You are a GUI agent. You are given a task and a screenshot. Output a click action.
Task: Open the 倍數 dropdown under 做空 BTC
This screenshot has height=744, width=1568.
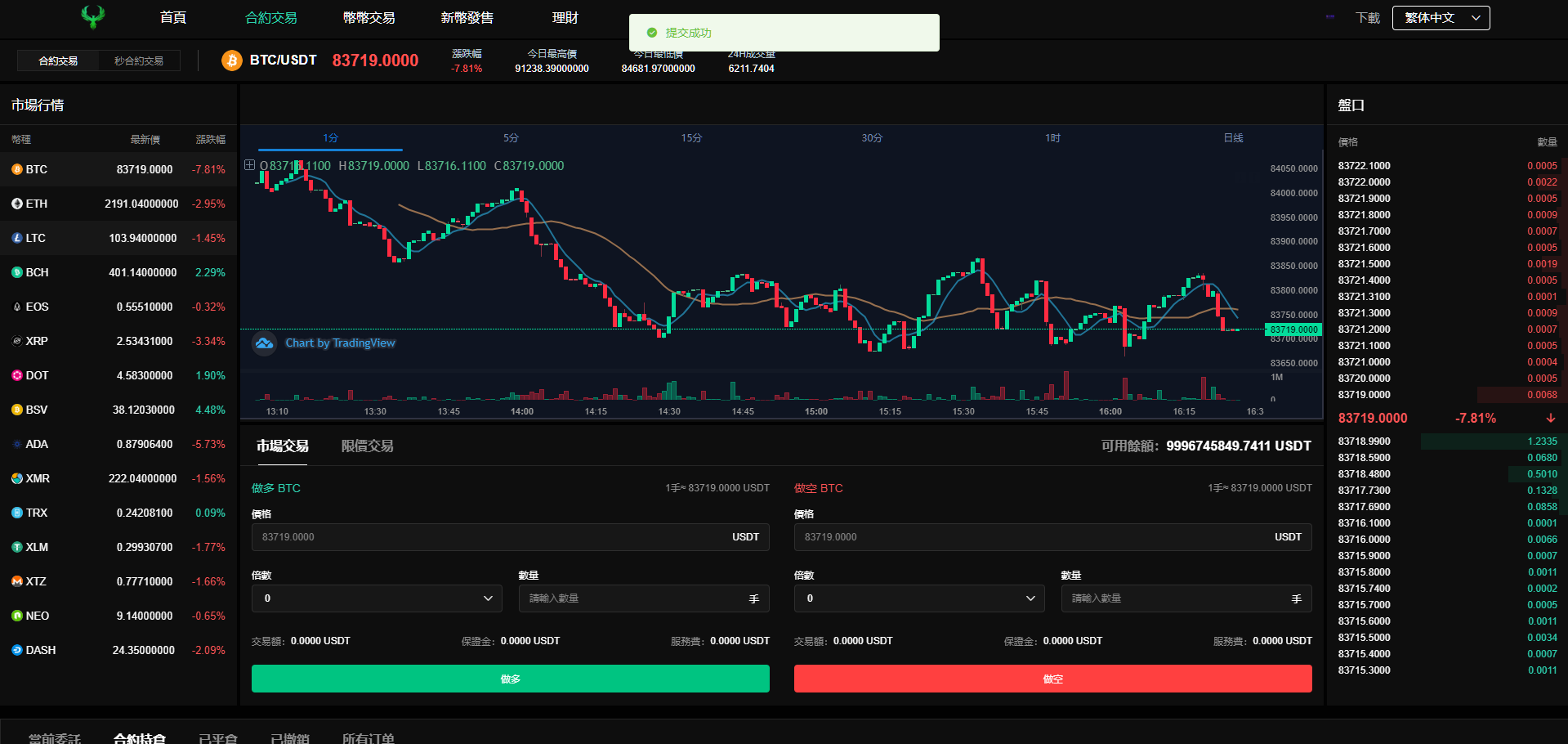pyautogui.click(x=919, y=598)
